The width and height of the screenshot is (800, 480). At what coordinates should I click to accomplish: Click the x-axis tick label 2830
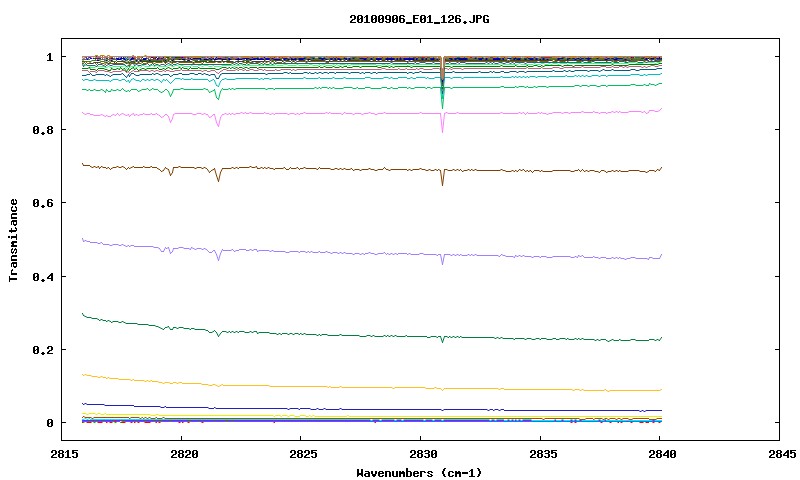click(423, 454)
